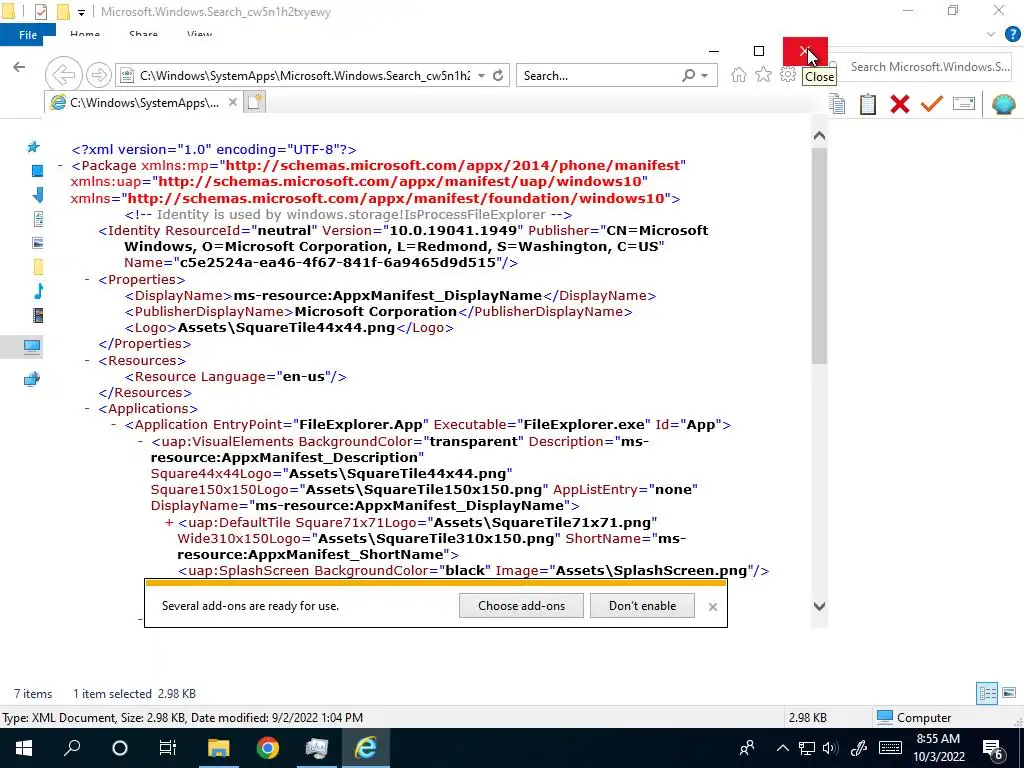Click the red X Delete icon

(900, 104)
